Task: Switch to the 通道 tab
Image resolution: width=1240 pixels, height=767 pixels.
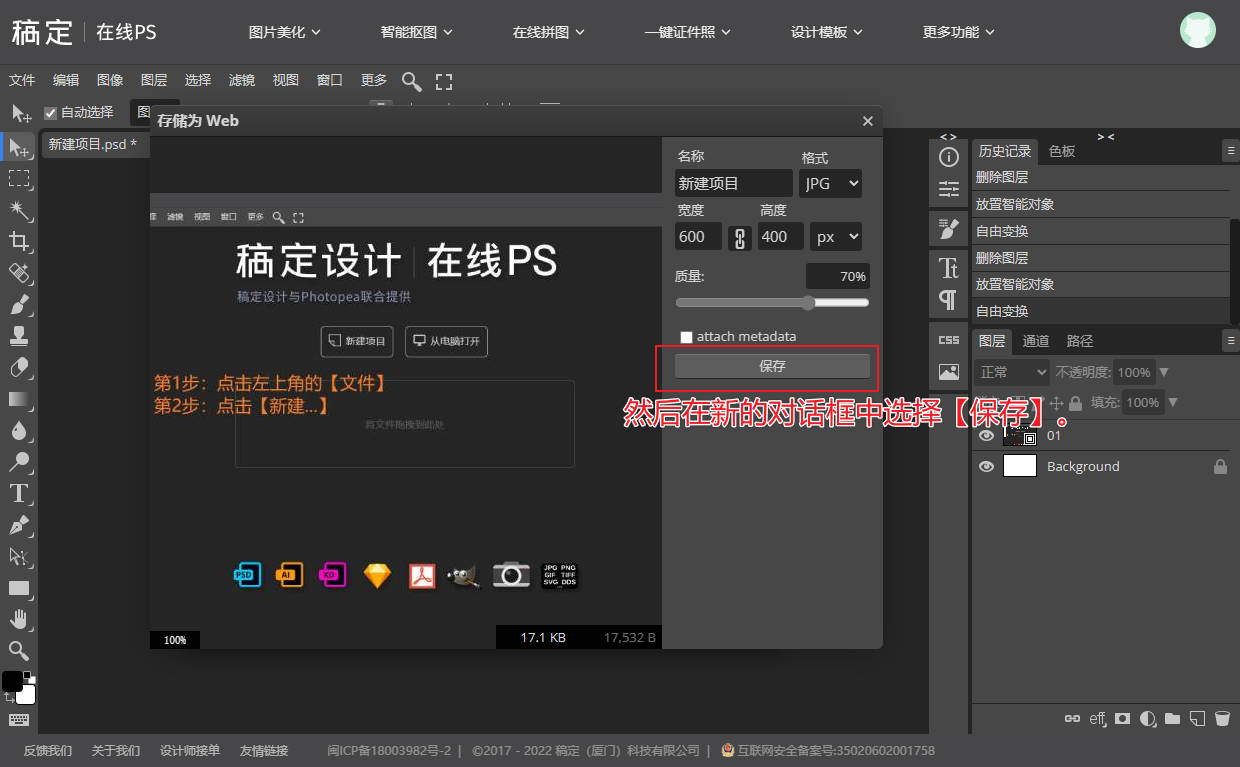Action: [x=1036, y=341]
